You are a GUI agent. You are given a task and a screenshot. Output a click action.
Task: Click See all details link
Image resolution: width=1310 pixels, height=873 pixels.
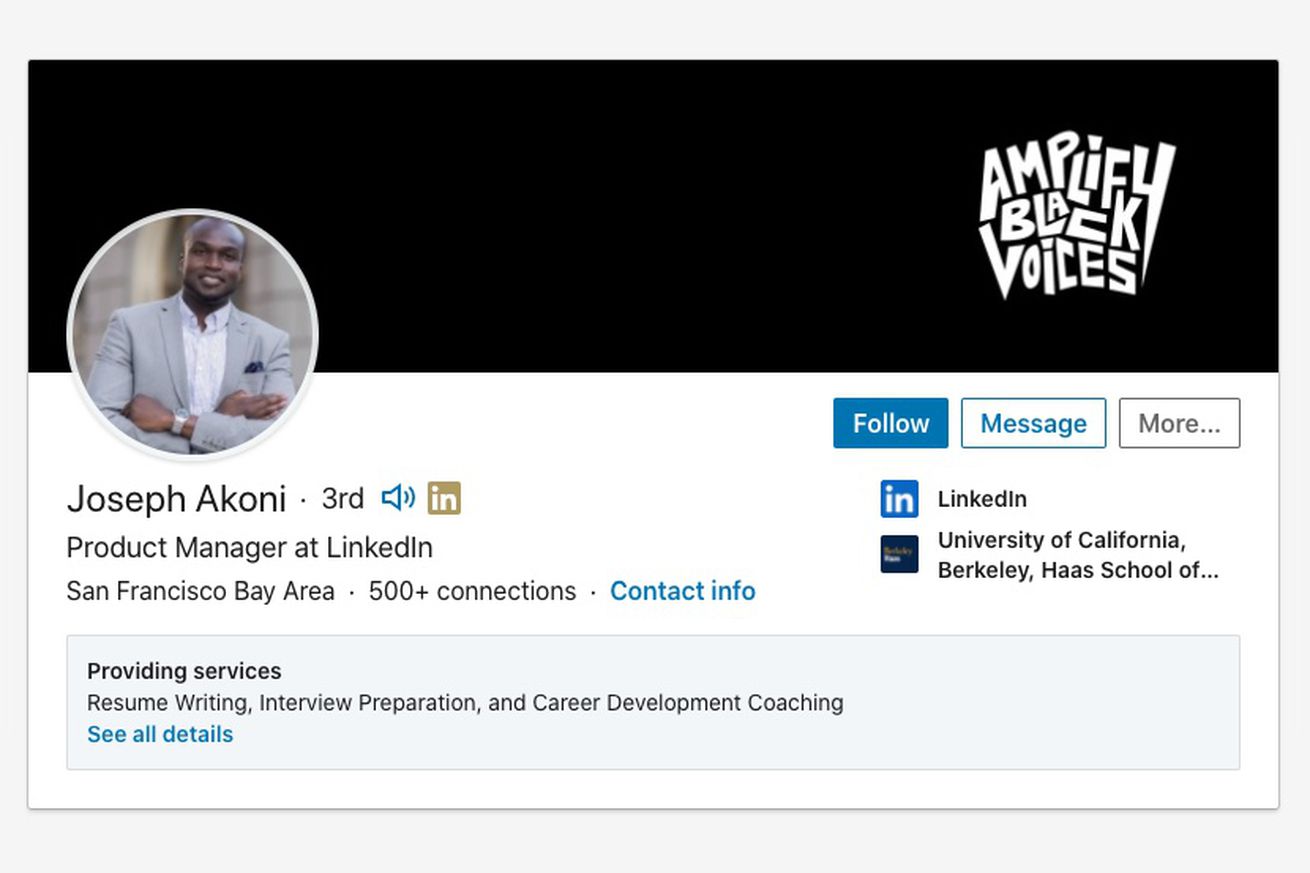[x=160, y=734]
